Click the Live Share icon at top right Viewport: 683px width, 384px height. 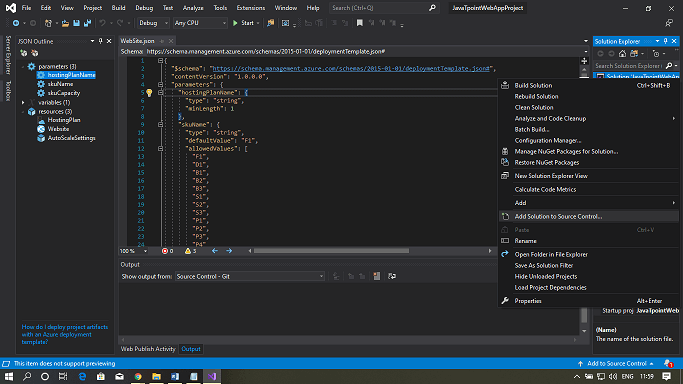point(669,23)
